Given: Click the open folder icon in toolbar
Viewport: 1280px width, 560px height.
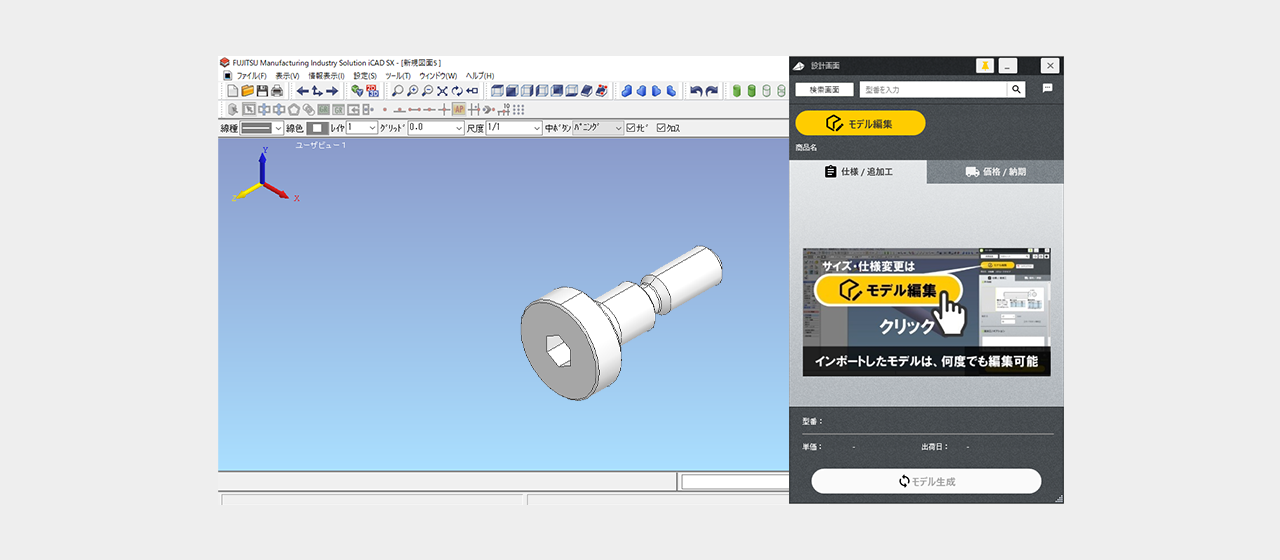Looking at the screenshot, I should 247,91.
